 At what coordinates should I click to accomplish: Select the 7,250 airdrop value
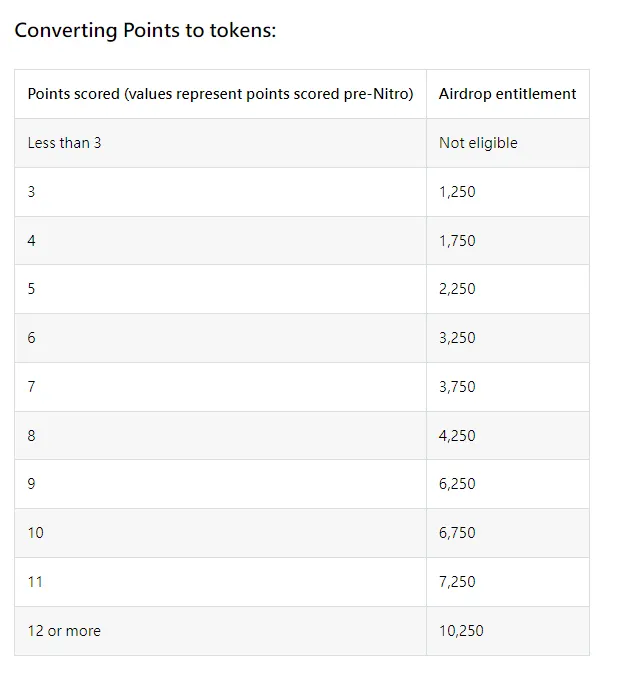click(x=457, y=582)
